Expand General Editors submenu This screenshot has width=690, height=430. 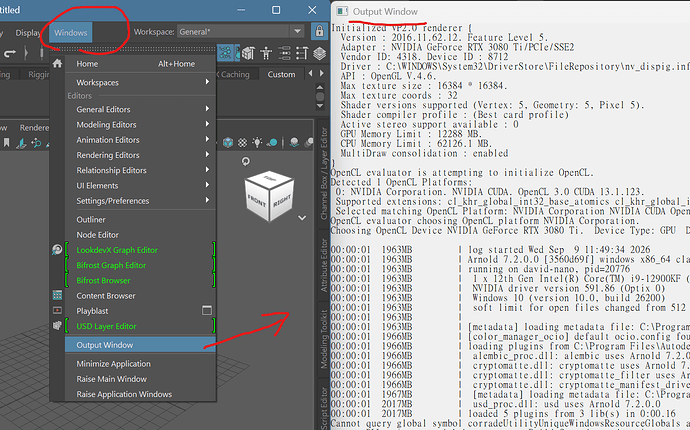click(x=140, y=109)
